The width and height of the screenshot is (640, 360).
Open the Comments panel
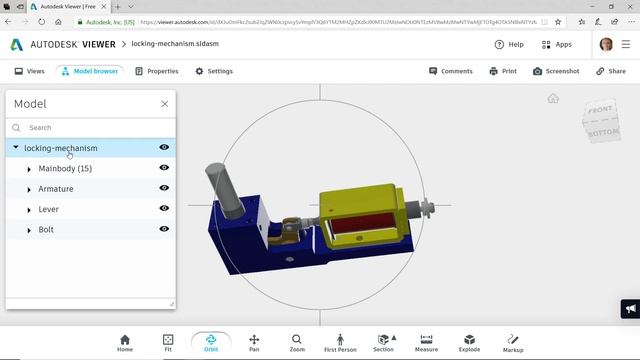[x=451, y=71]
